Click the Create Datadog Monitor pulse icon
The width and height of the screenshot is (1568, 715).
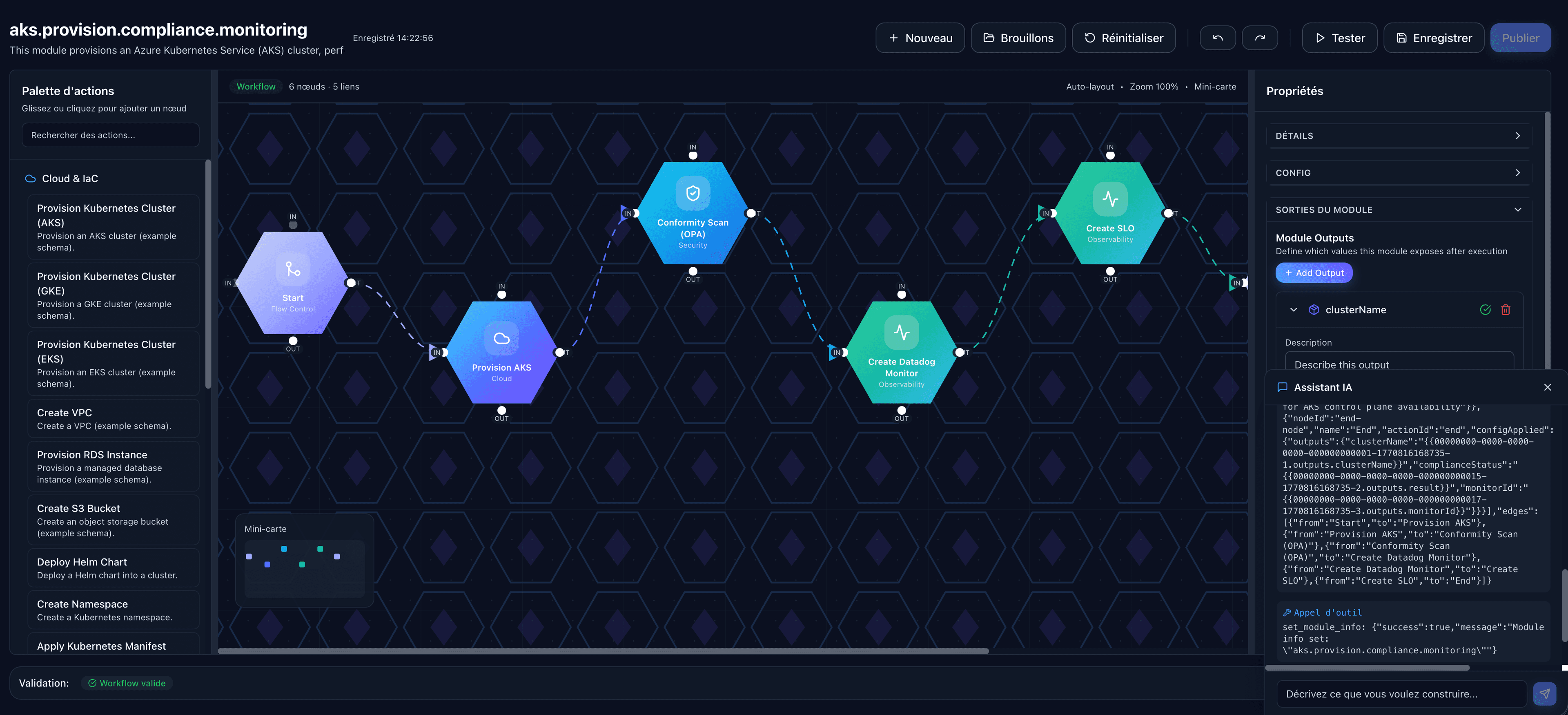point(902,333)
